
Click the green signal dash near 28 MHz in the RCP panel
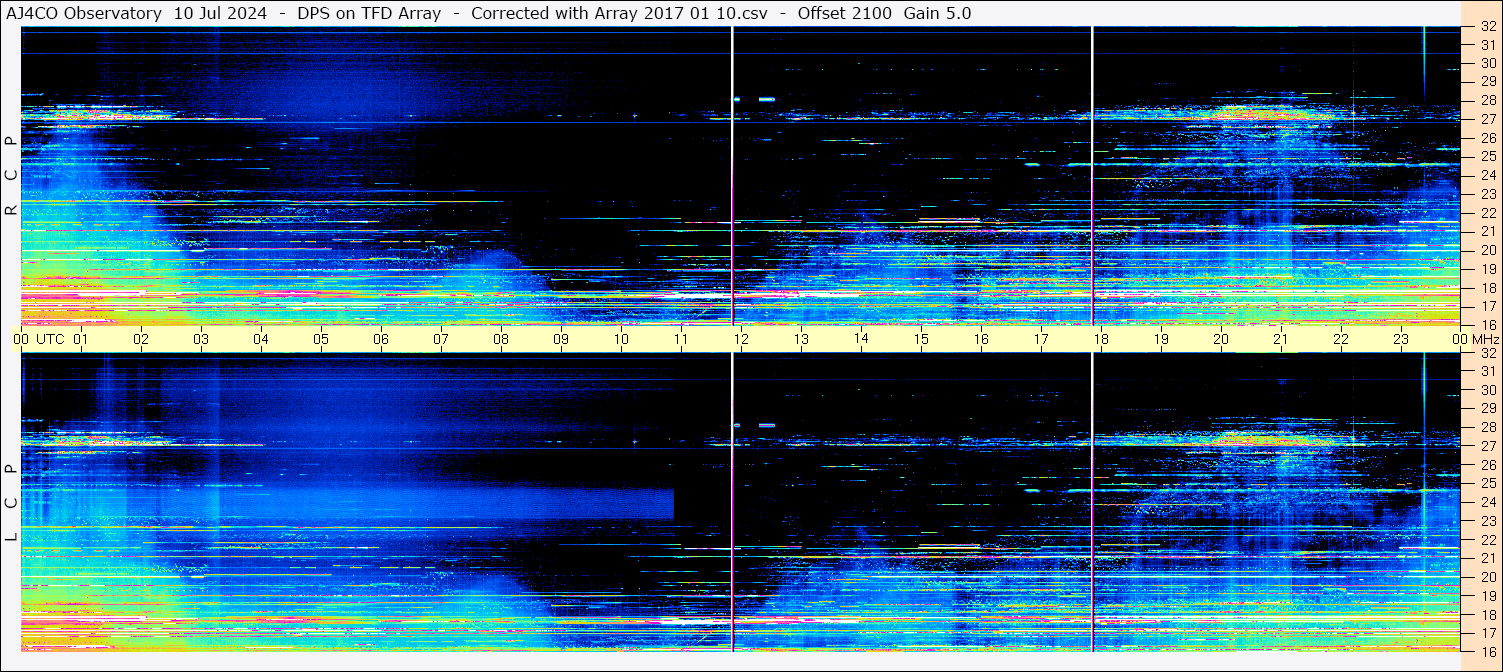[x=767, y=99]
